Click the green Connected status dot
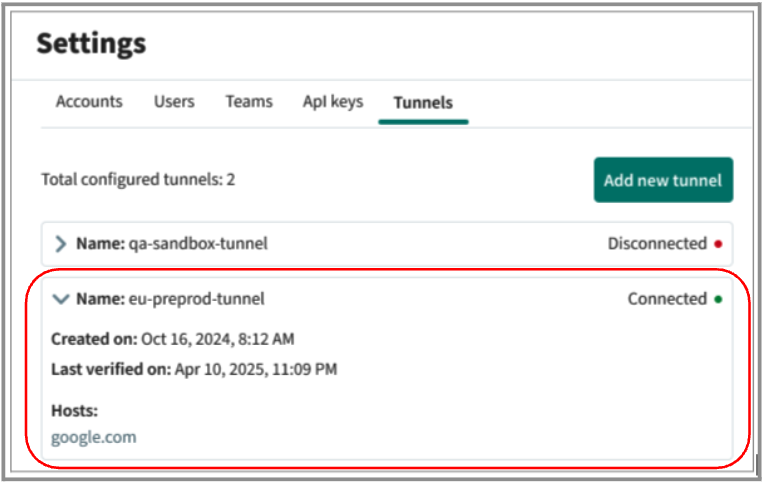Screen dimensions: 763x483 tap(718, 299)
